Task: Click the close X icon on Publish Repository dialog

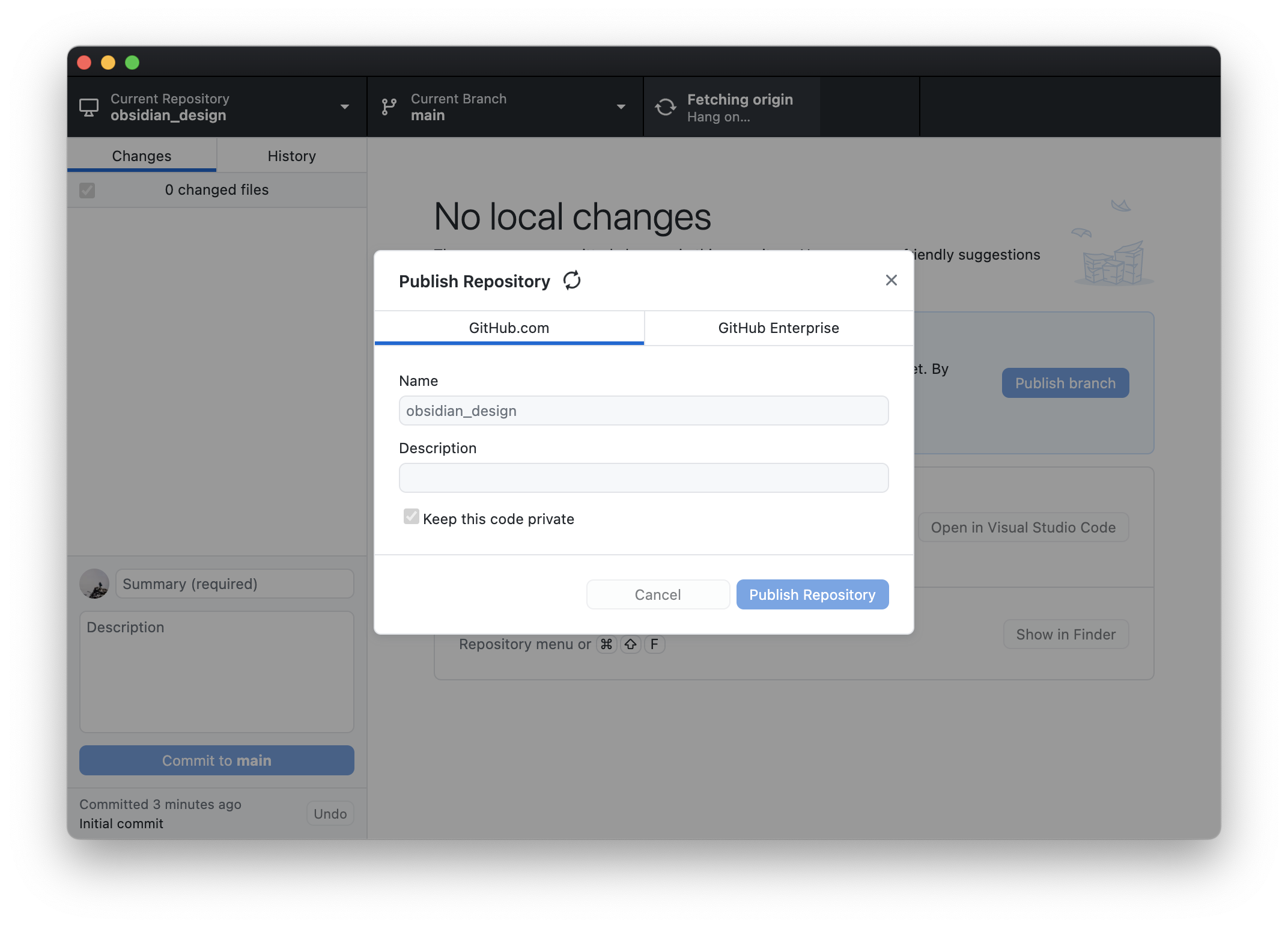Action: click(891, 280)
